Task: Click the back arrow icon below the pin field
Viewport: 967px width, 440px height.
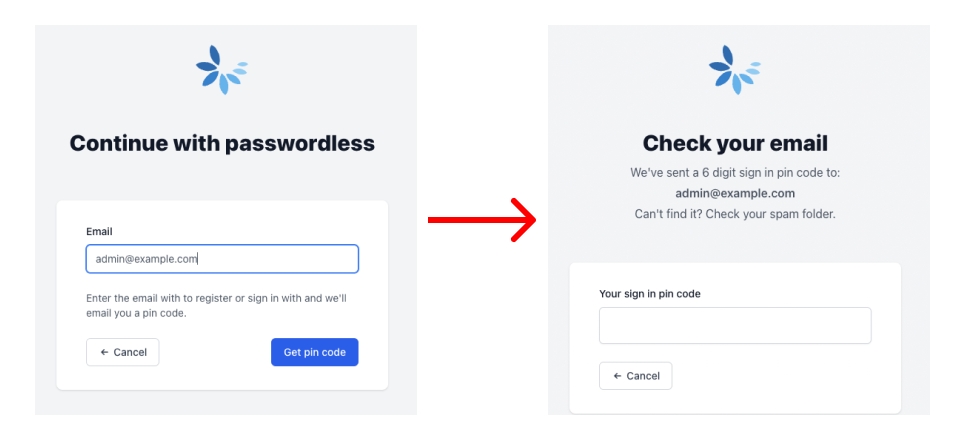Action: pos(617,376)
